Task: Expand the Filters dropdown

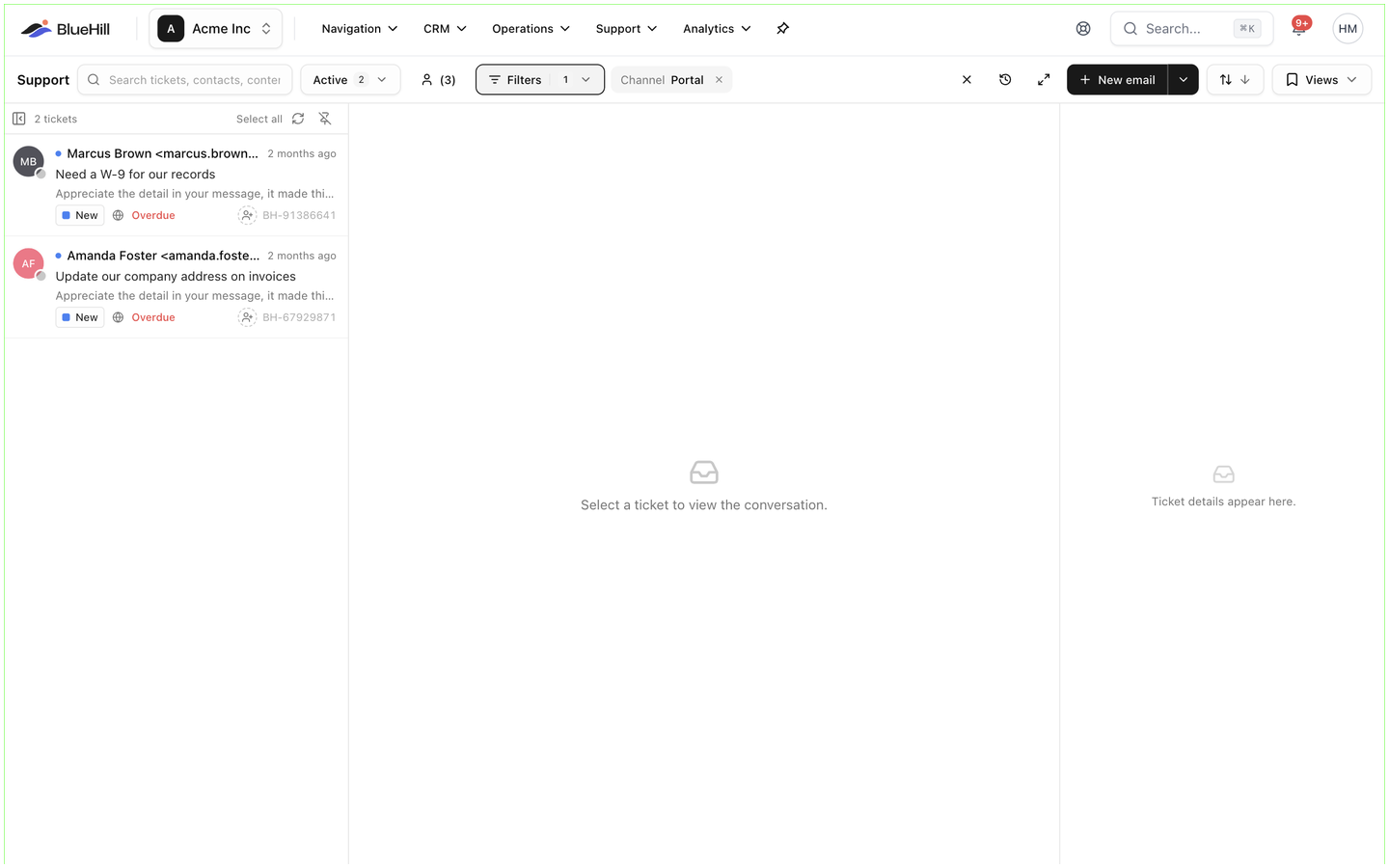Action: (x=540, y=80)
